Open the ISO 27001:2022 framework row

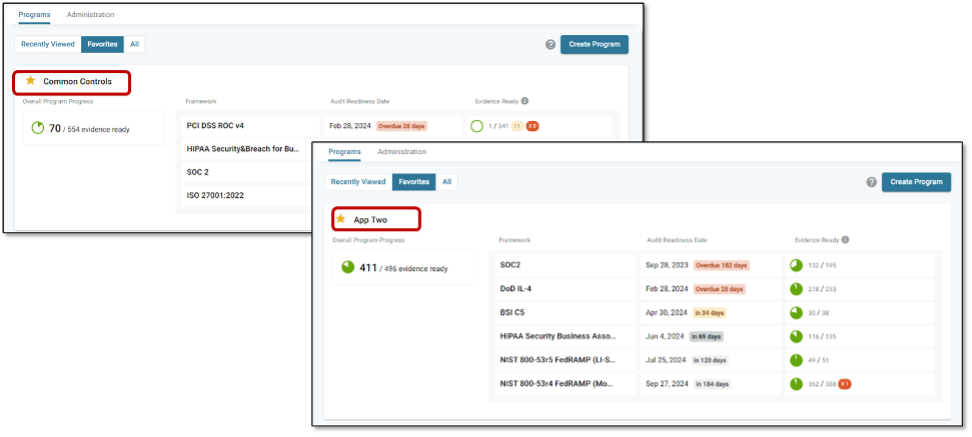click(215, 195)
